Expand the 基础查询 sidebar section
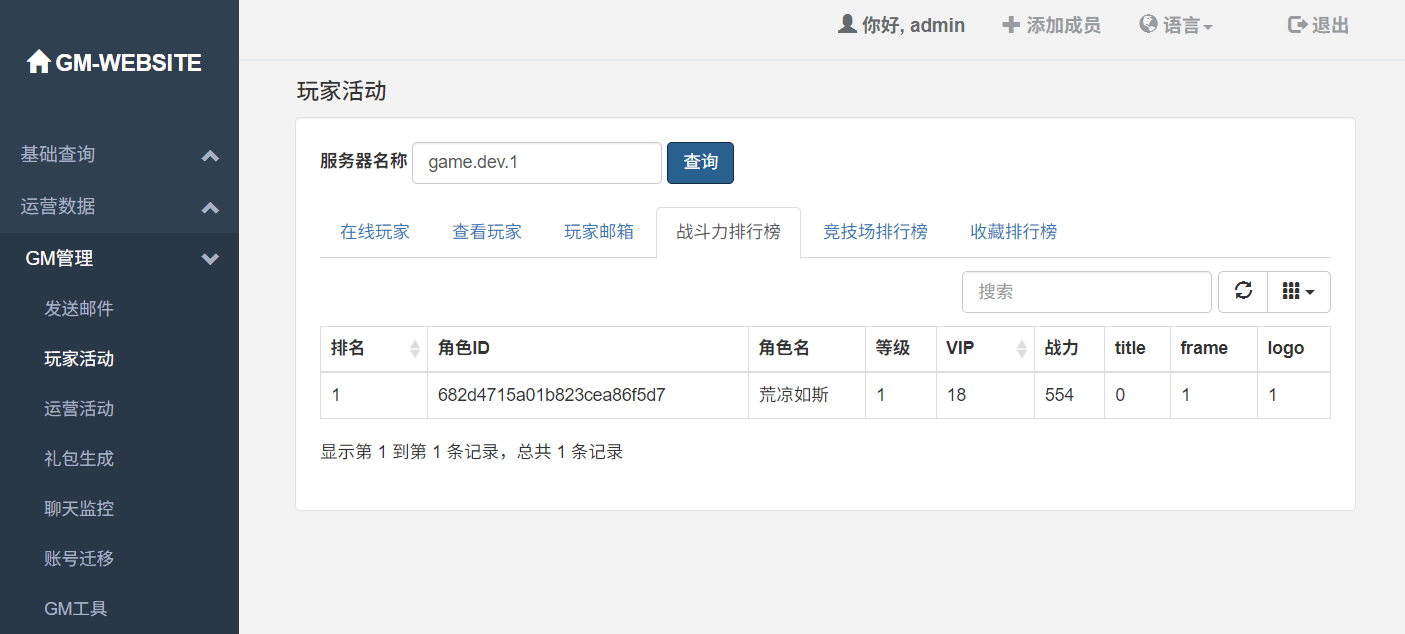 pyautogui.click(x=210, y=155)
